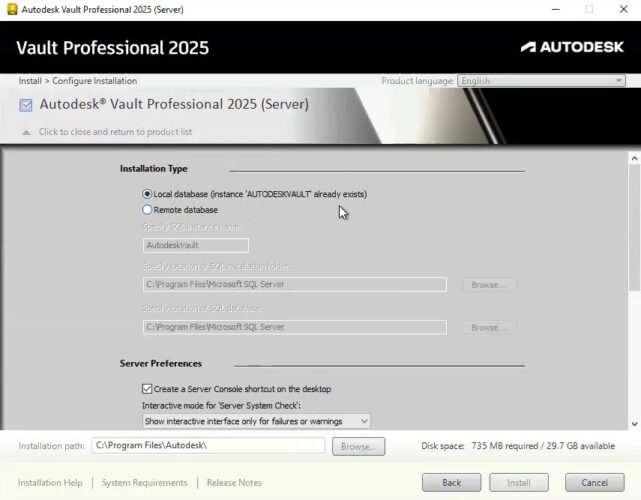Screen dimensions: 641x500
Task: Click the Install breadcrumb text
Action: tap(30, 81)
